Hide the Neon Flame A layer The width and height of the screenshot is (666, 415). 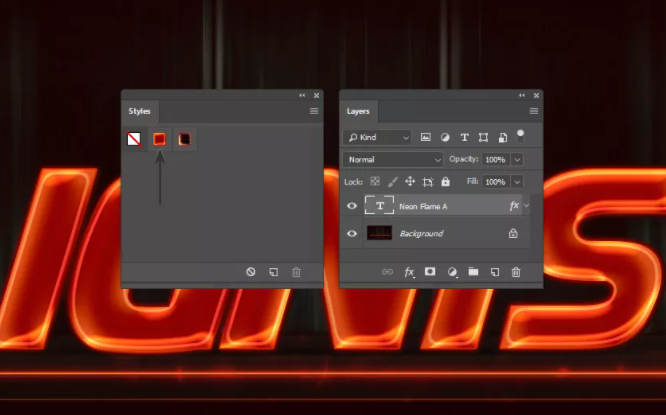click(x=352, y=206)
